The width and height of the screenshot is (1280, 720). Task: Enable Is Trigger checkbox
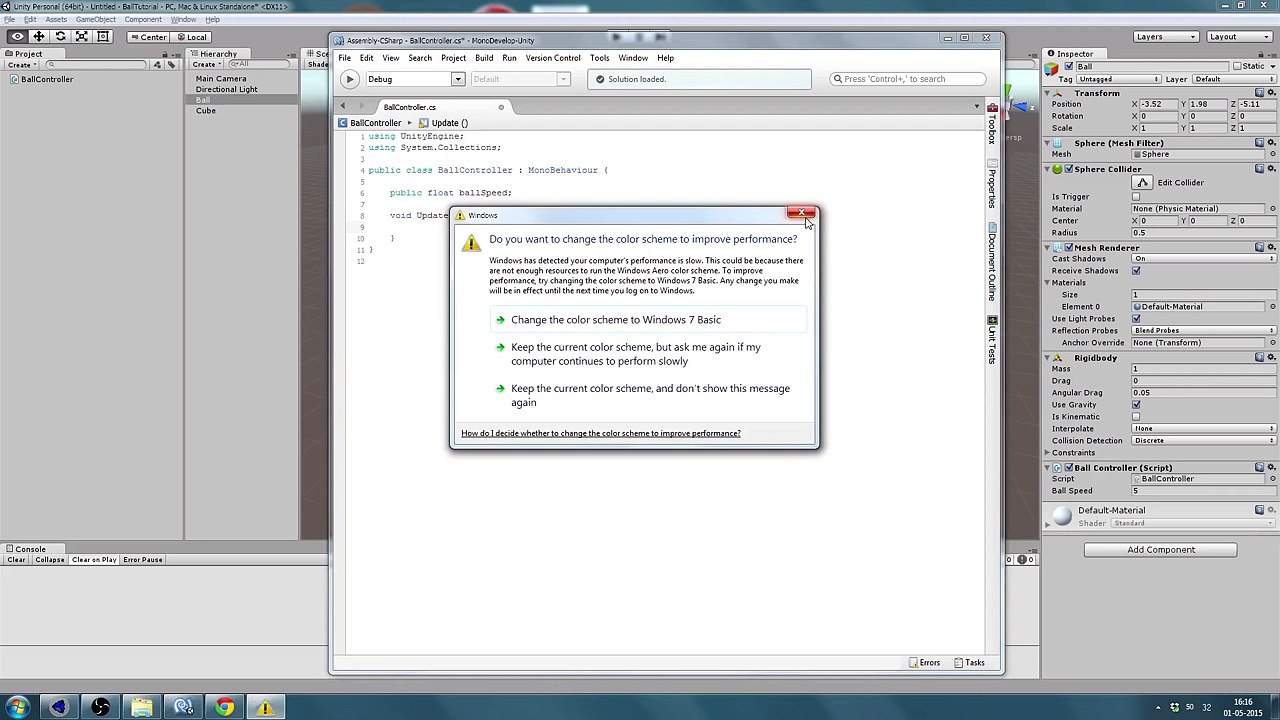click(x=1136, y=197)
